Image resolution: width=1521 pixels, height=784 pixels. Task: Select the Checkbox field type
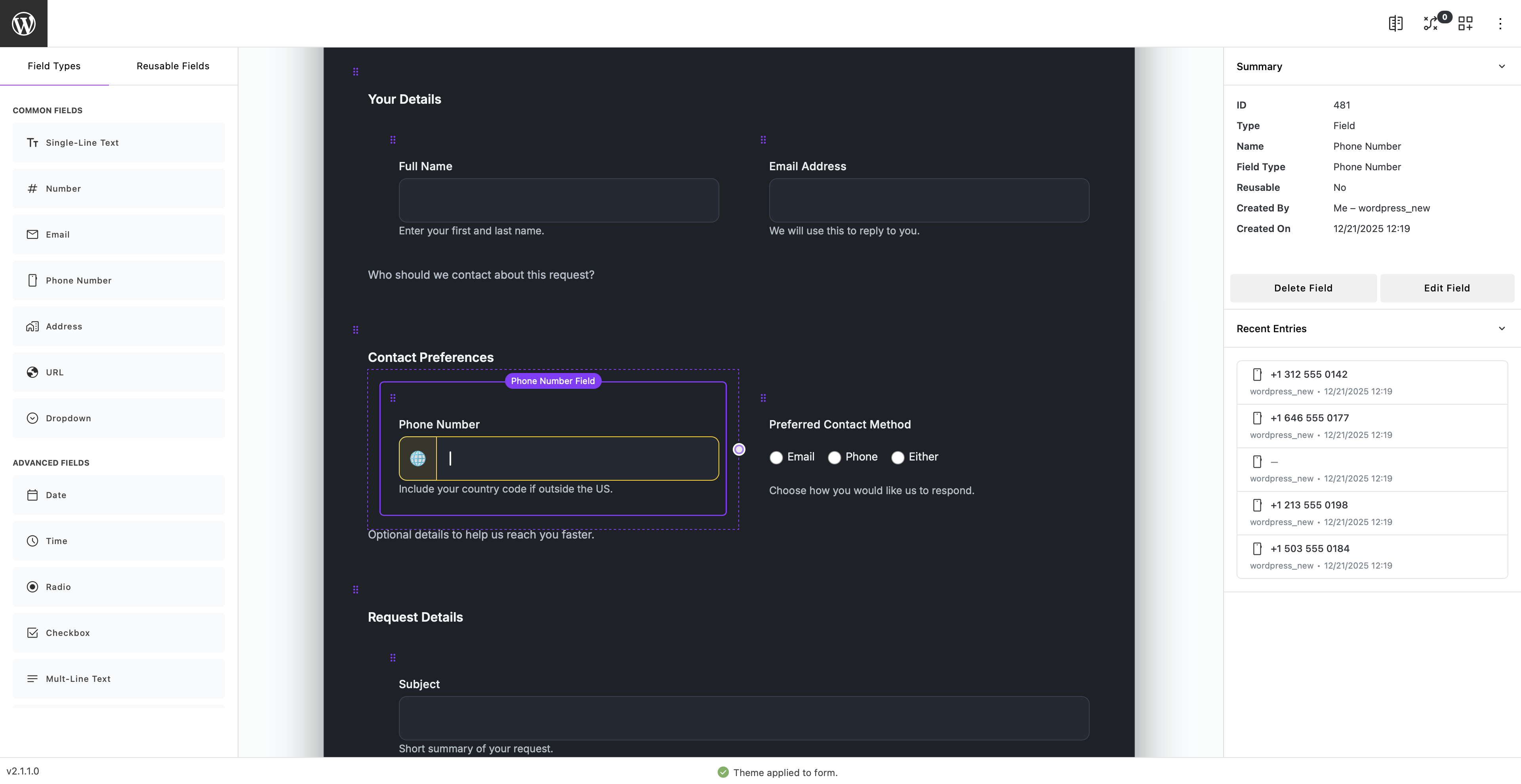coord(118,632)
